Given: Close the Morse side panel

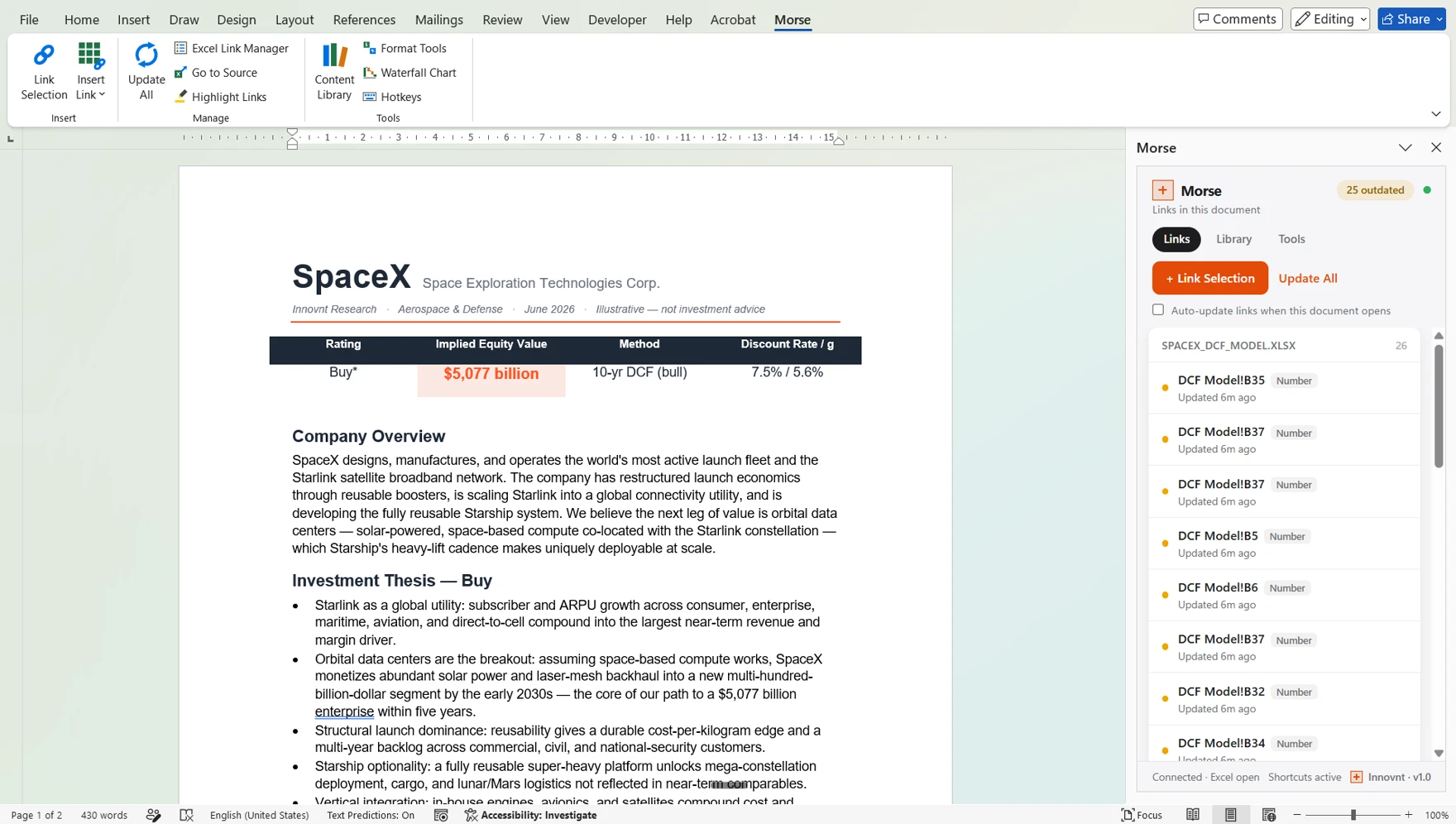Looking at the screenshot, I should pos(1436,147).
